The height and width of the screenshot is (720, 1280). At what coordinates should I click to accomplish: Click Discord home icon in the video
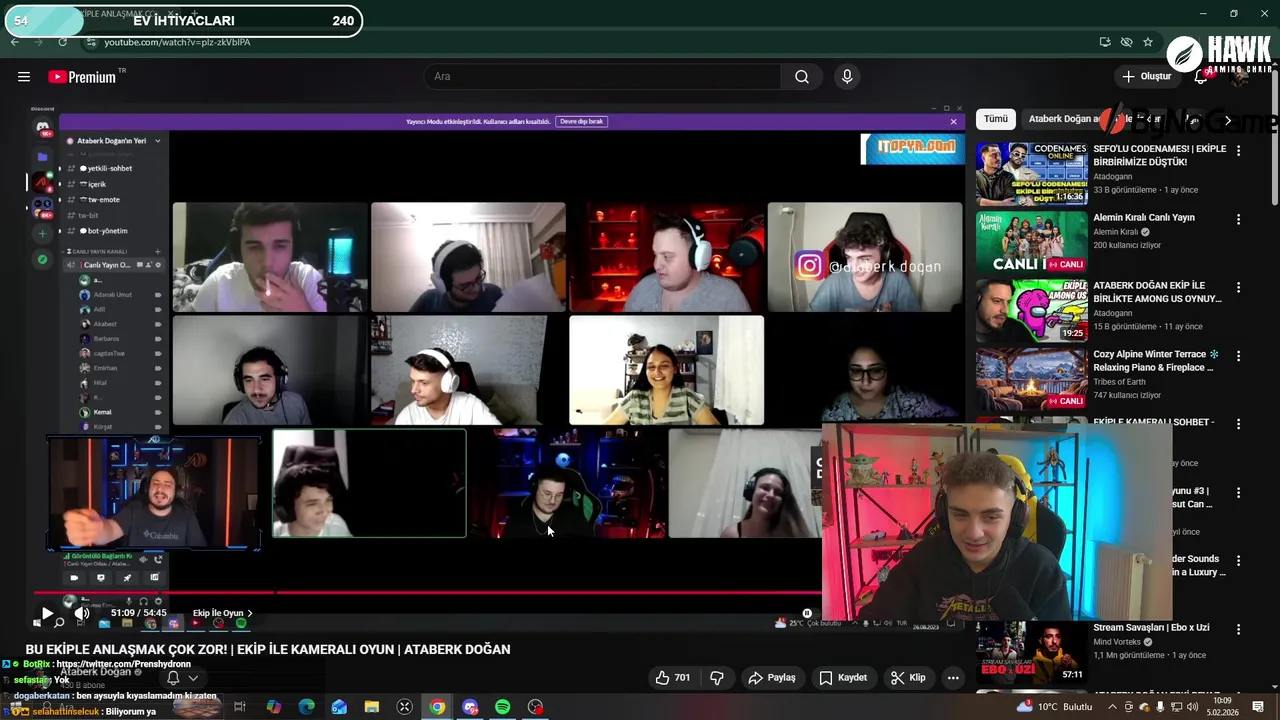[x=43, y=127]
